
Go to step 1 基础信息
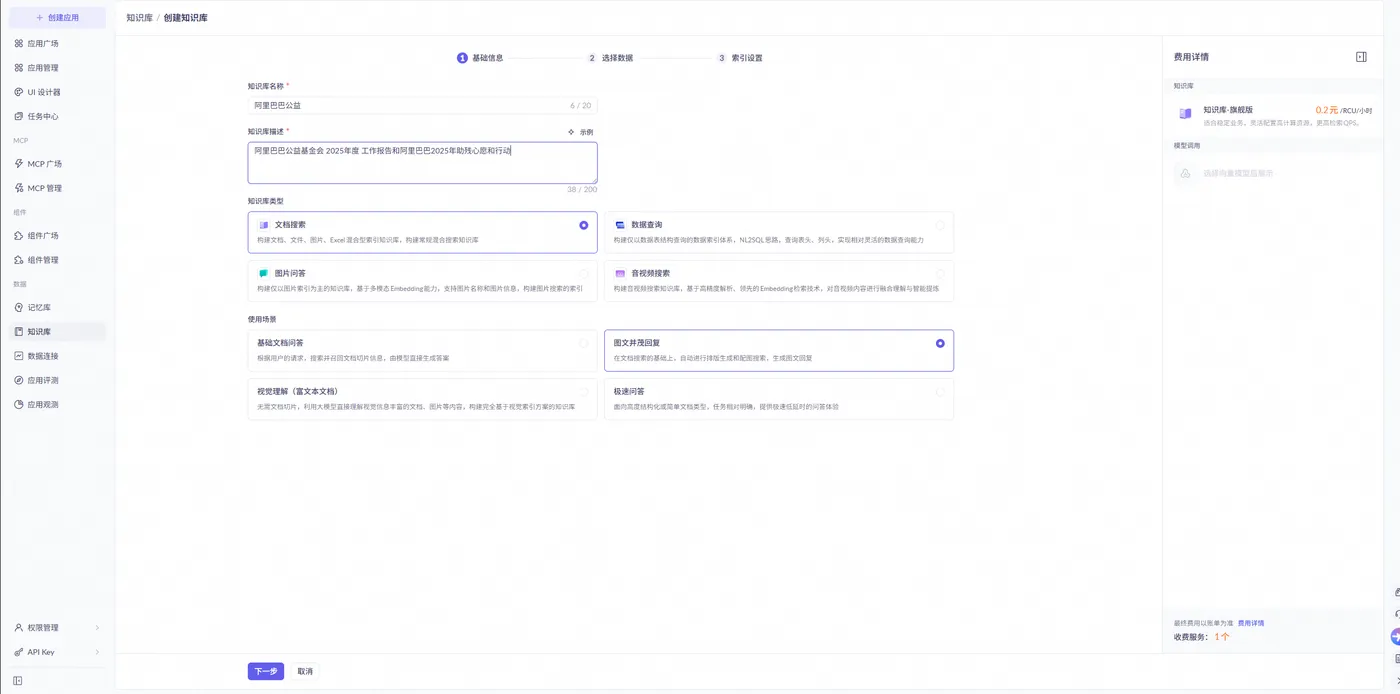480,58
